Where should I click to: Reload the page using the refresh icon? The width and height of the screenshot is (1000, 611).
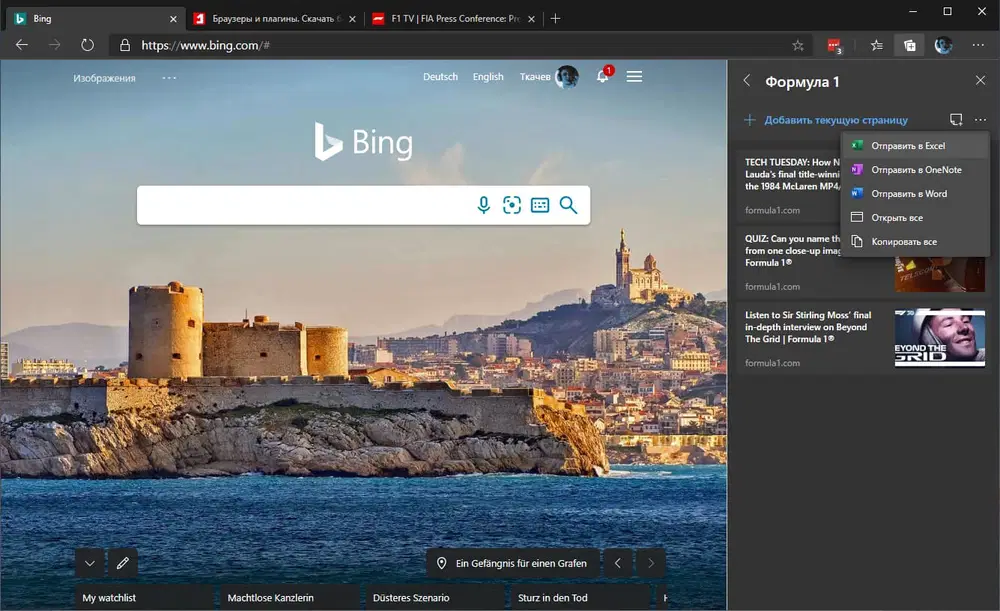[x=88, y=45]
